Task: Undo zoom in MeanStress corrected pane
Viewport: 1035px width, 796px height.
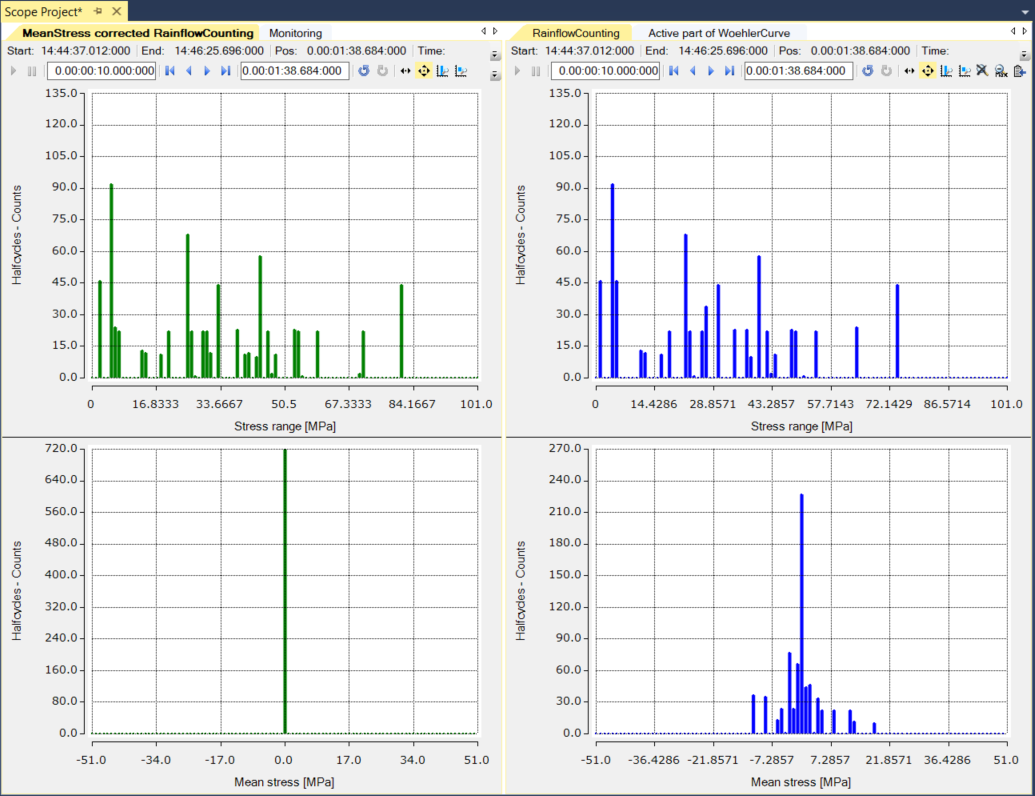Action: click(x=364, y=71)
